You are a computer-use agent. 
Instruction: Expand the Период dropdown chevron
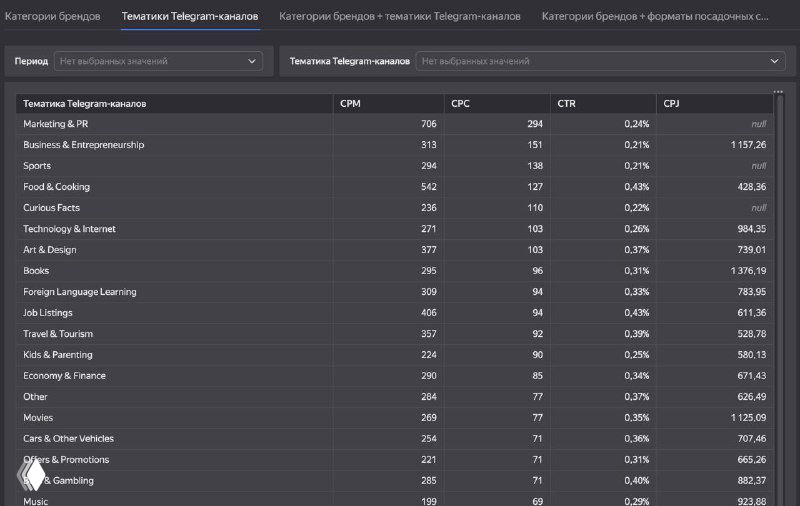[x=252, y=61]
